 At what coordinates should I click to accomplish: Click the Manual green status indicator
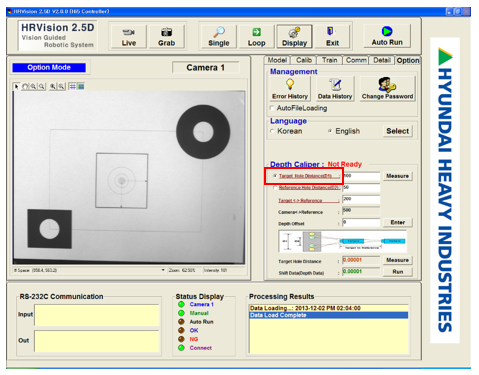(181, 313)
